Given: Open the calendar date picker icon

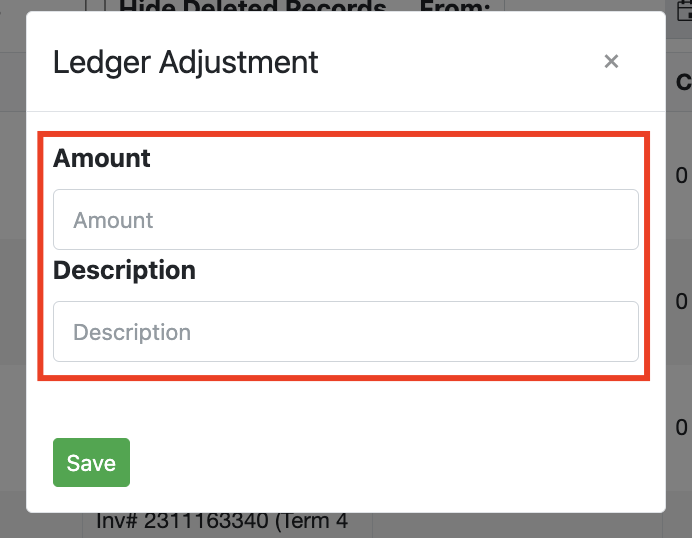Looking at the screenshot, I should [x=685, y=7].
